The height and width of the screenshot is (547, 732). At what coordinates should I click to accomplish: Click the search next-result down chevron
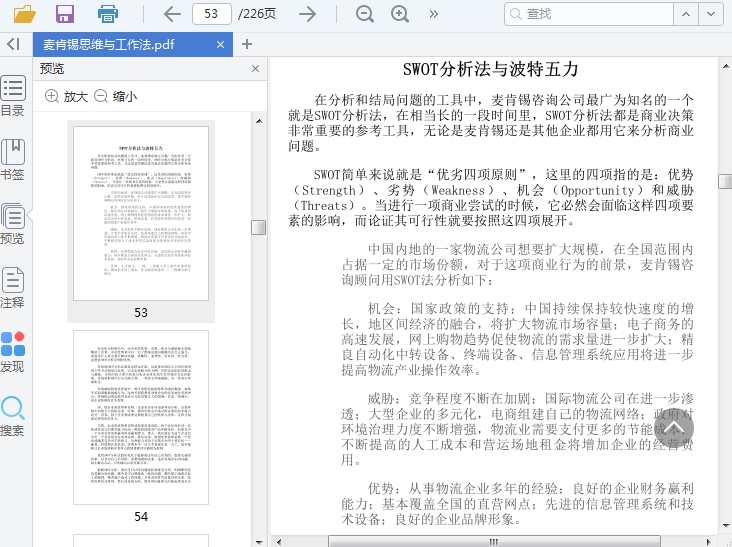(x=711, y=14)
